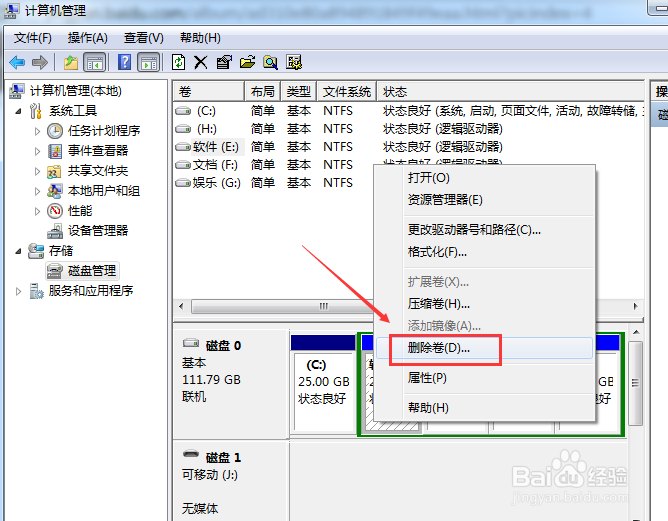668x521 pixels.
Task: Expand Services and Applications (服务和应用程序) arrow
Action: pyautogui.click(x=18, y=291)
